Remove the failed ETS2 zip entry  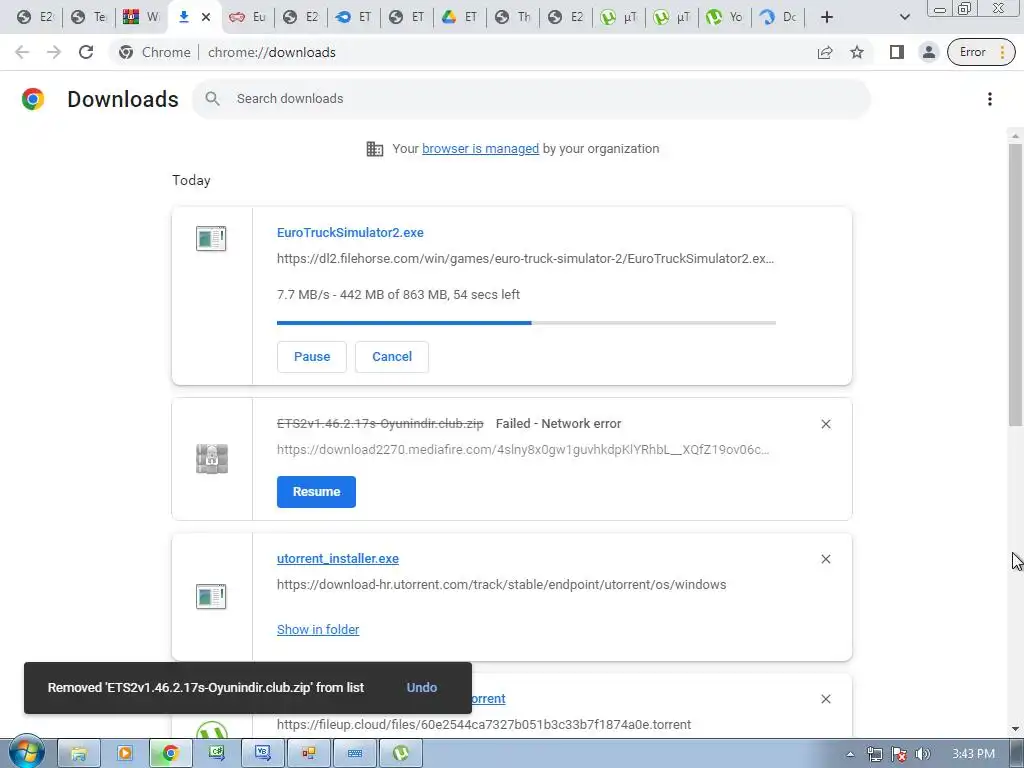[x=825, y=424]
